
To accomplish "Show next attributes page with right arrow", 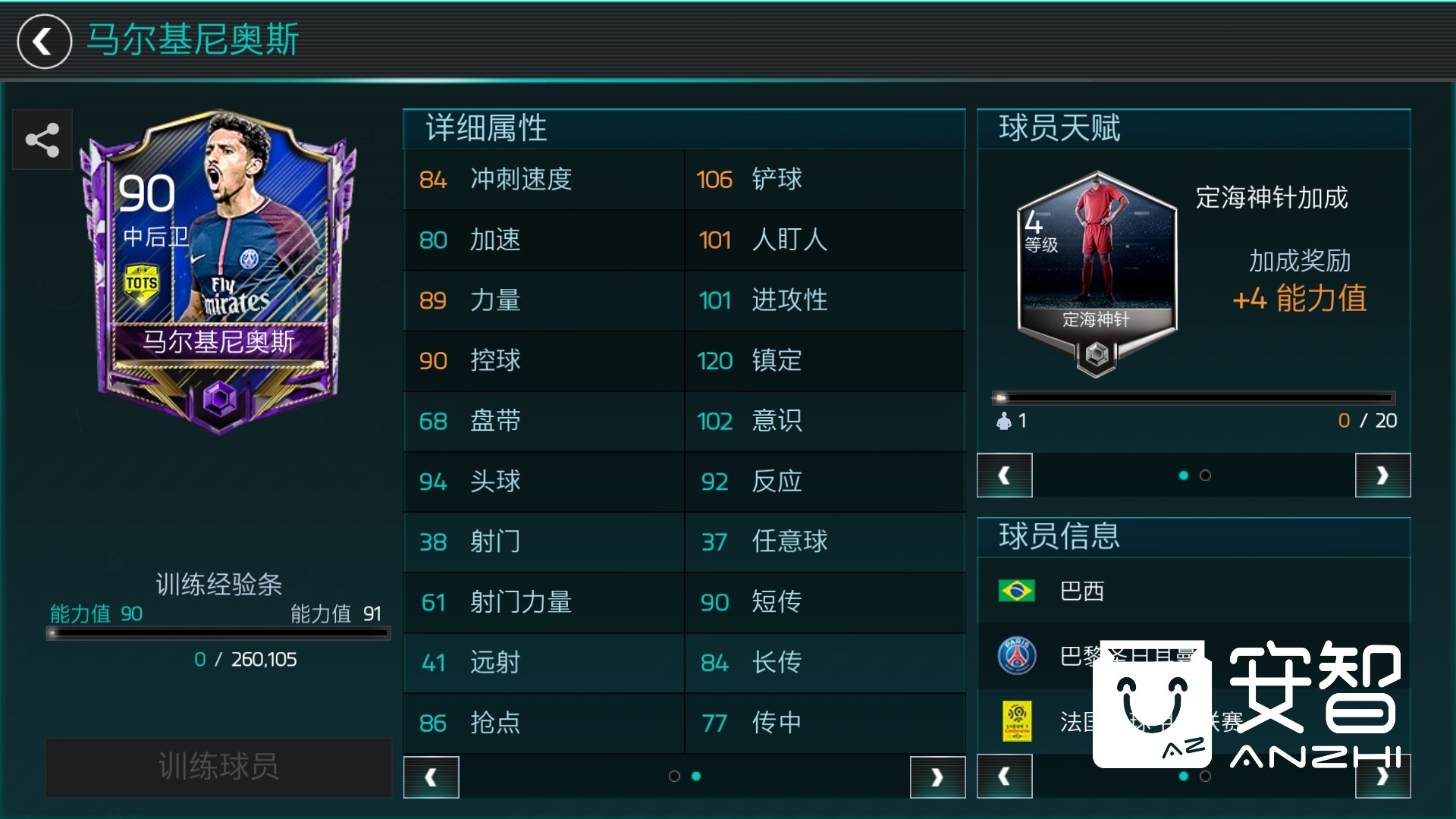I will 937,777.
